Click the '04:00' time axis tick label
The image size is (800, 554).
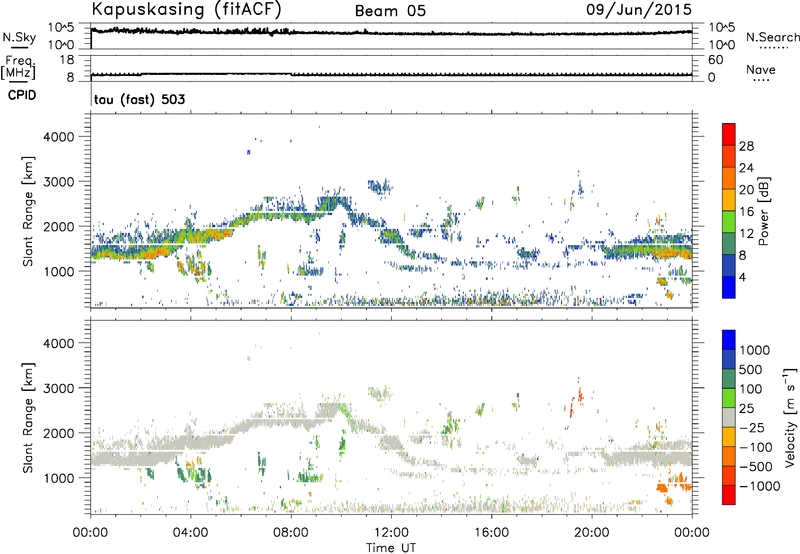coord(190,533)
